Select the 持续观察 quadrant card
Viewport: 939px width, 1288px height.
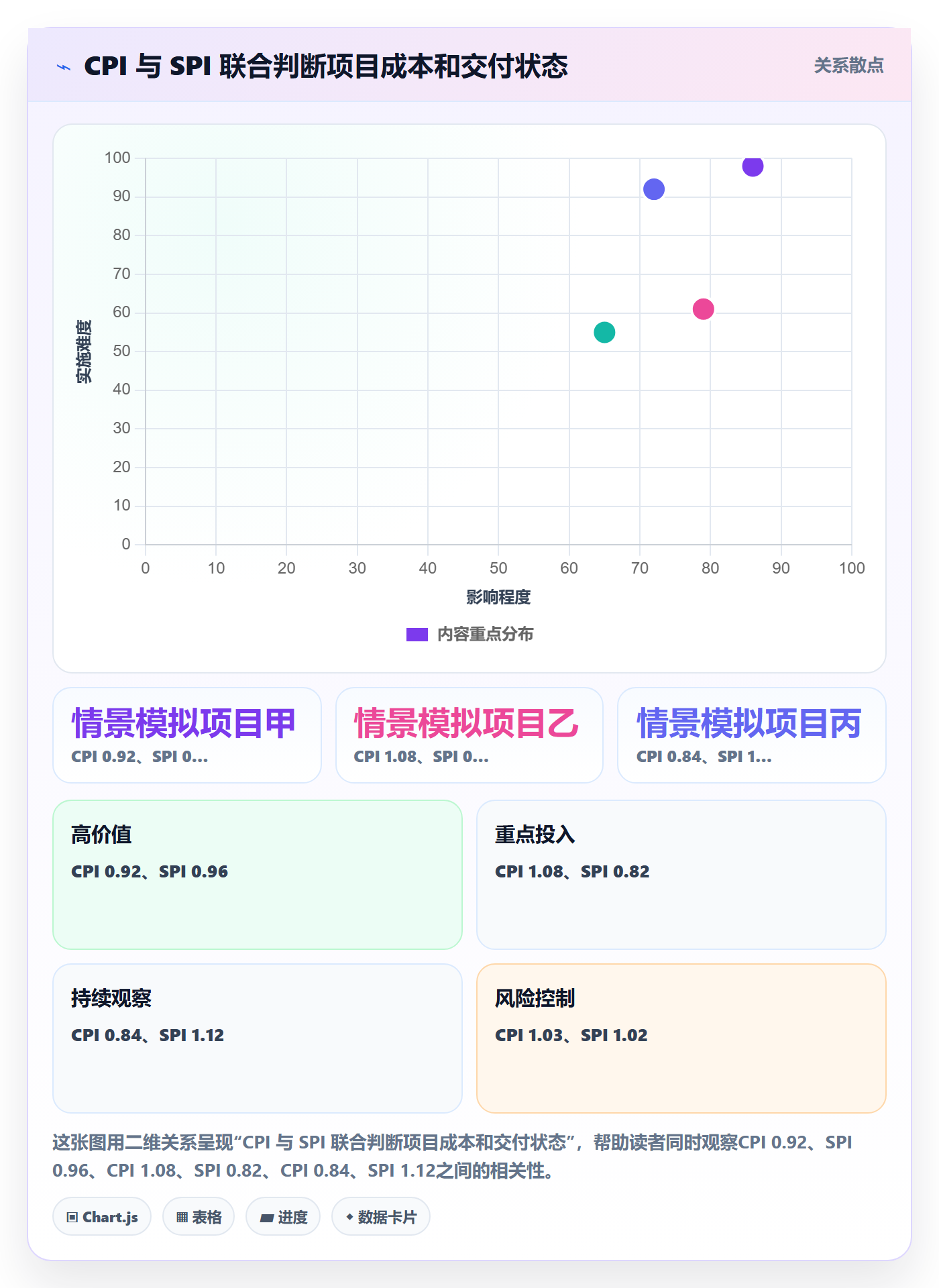(x=258, y=1038)
